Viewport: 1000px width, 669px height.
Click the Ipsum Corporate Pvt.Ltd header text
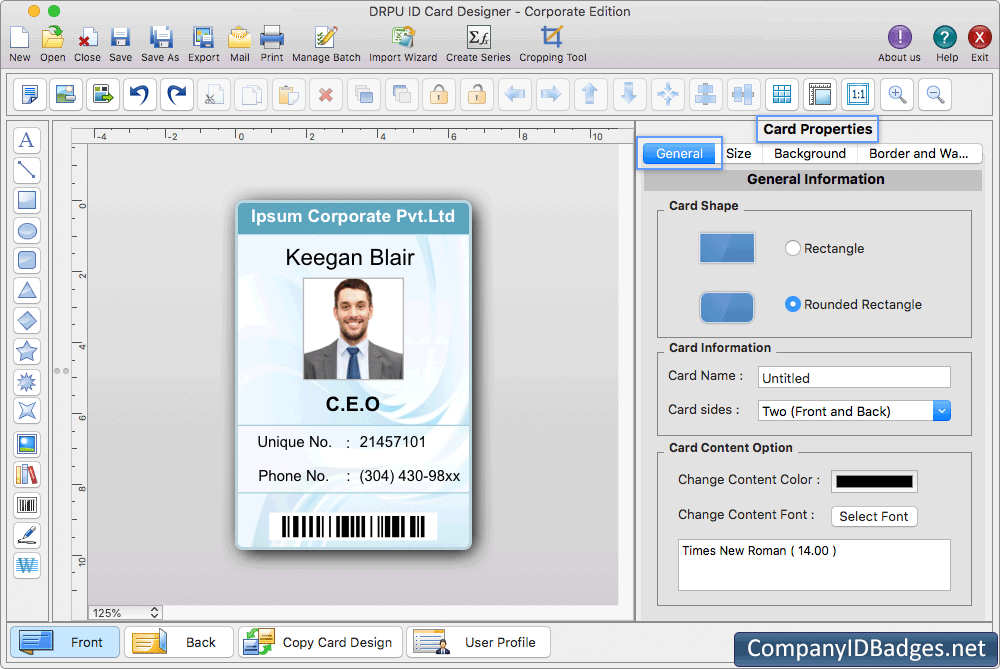click(353, 216)
